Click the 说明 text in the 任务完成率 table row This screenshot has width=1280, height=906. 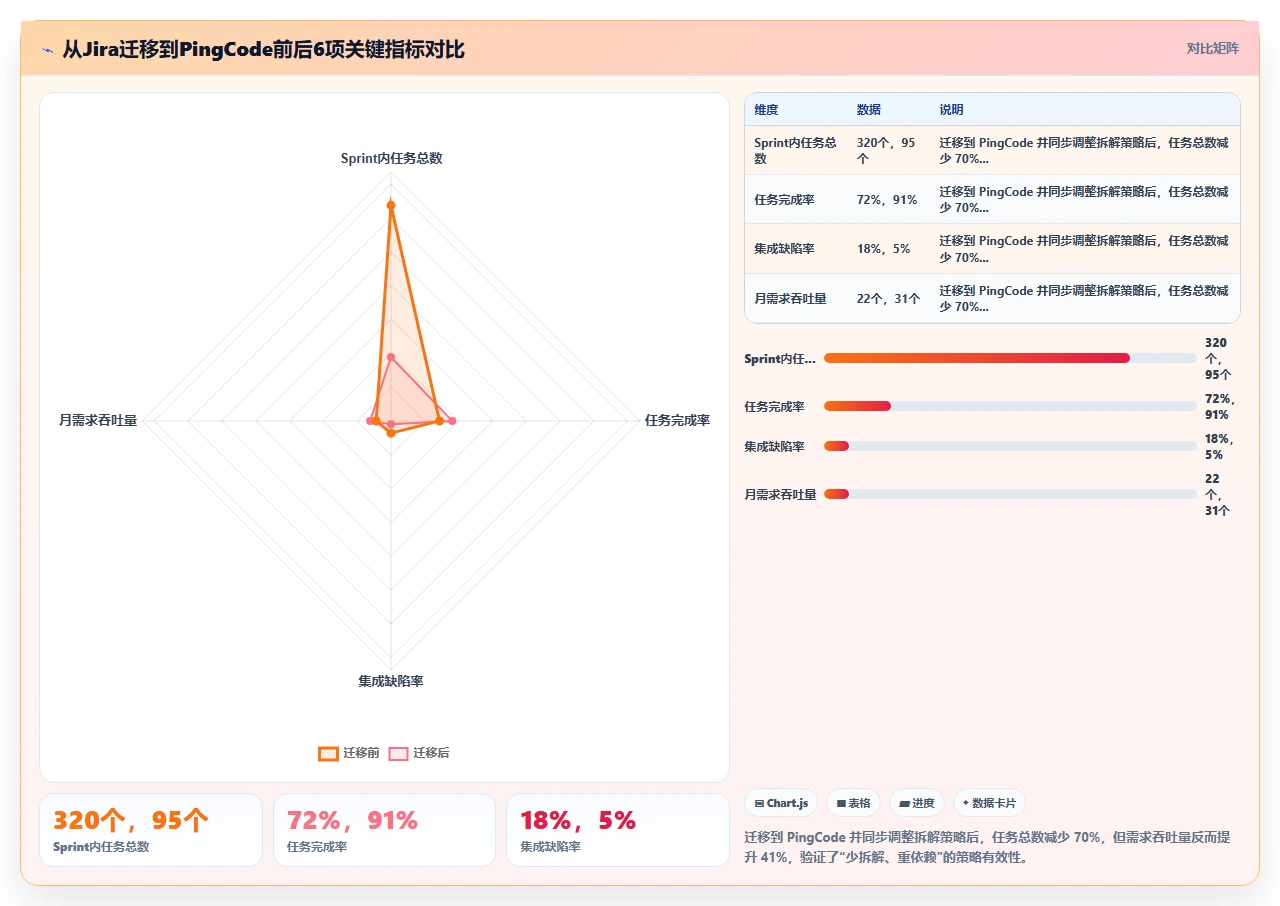coord(1084,200)
